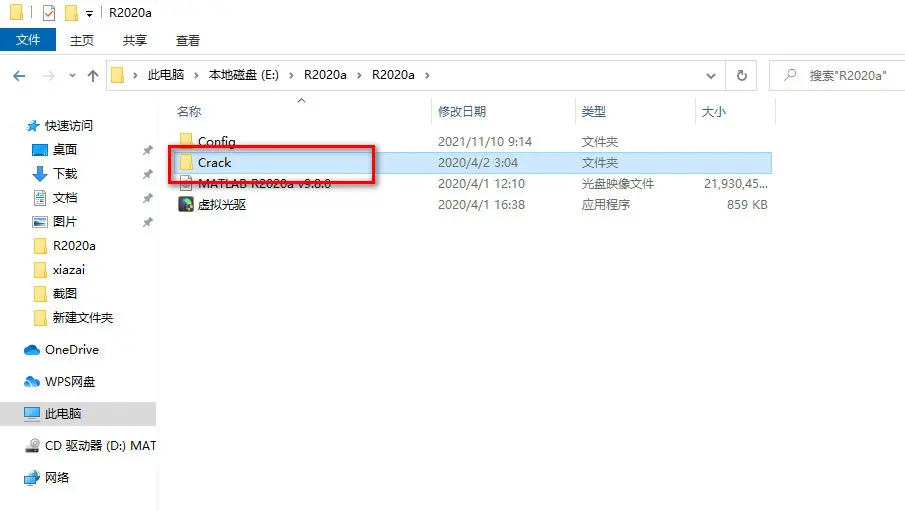Switch to the 共享 ribbon tab
This screenshot has width=905, height=511.
click(x=134, y=40)
